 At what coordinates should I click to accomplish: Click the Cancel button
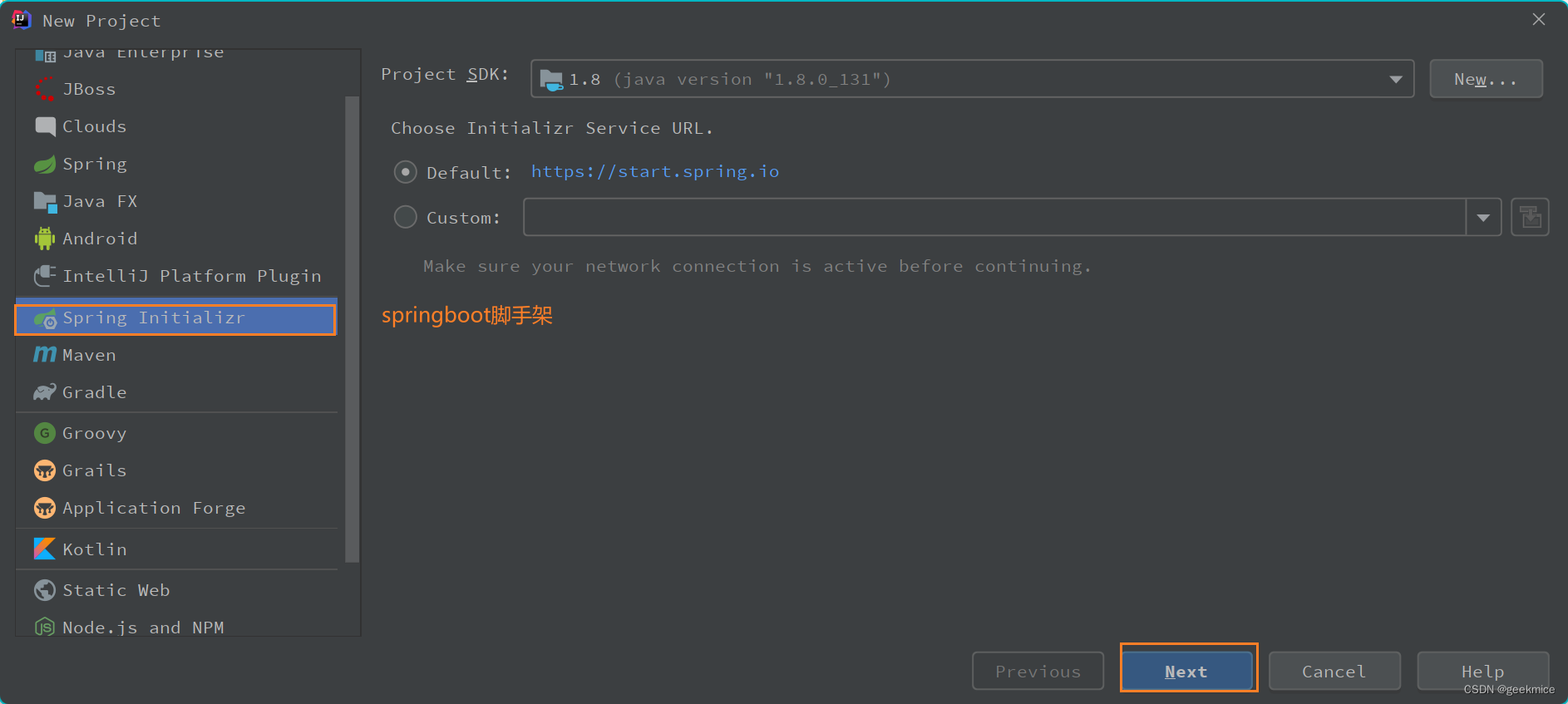pyautogui.click(x=1334, y=671)
